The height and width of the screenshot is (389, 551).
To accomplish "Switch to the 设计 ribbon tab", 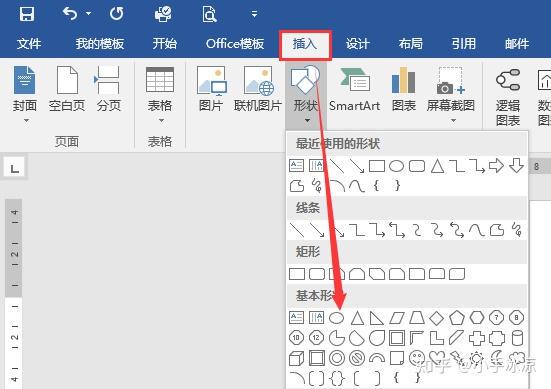I will tap(357, 44).
